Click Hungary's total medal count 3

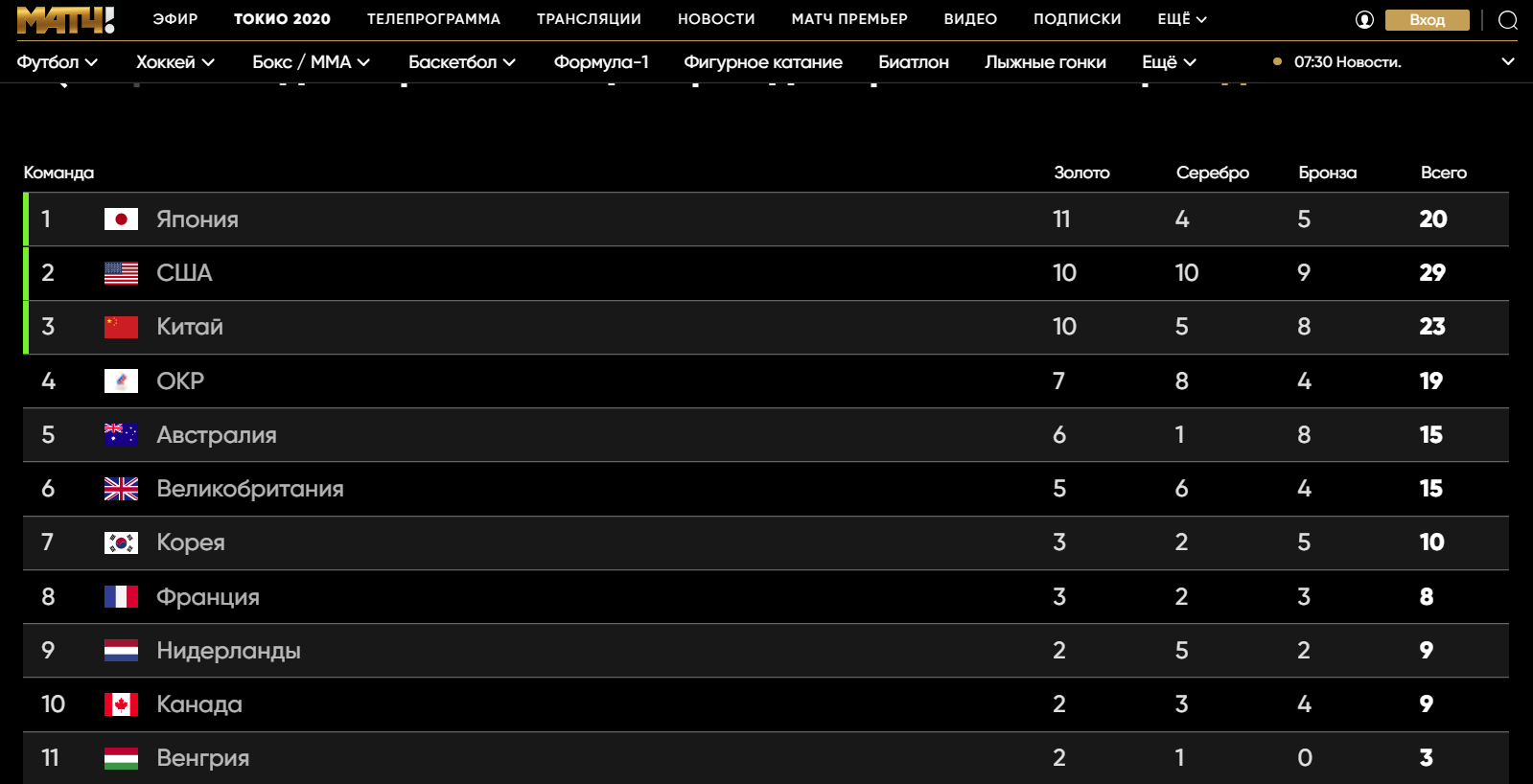[1427, 758]
